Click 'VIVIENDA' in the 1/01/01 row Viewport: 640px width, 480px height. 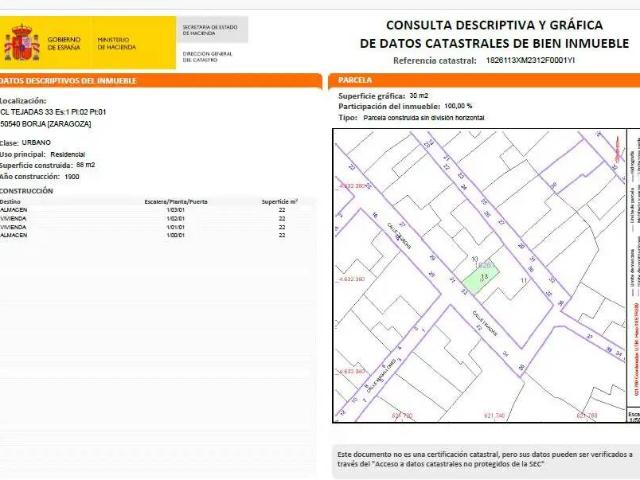13,227
